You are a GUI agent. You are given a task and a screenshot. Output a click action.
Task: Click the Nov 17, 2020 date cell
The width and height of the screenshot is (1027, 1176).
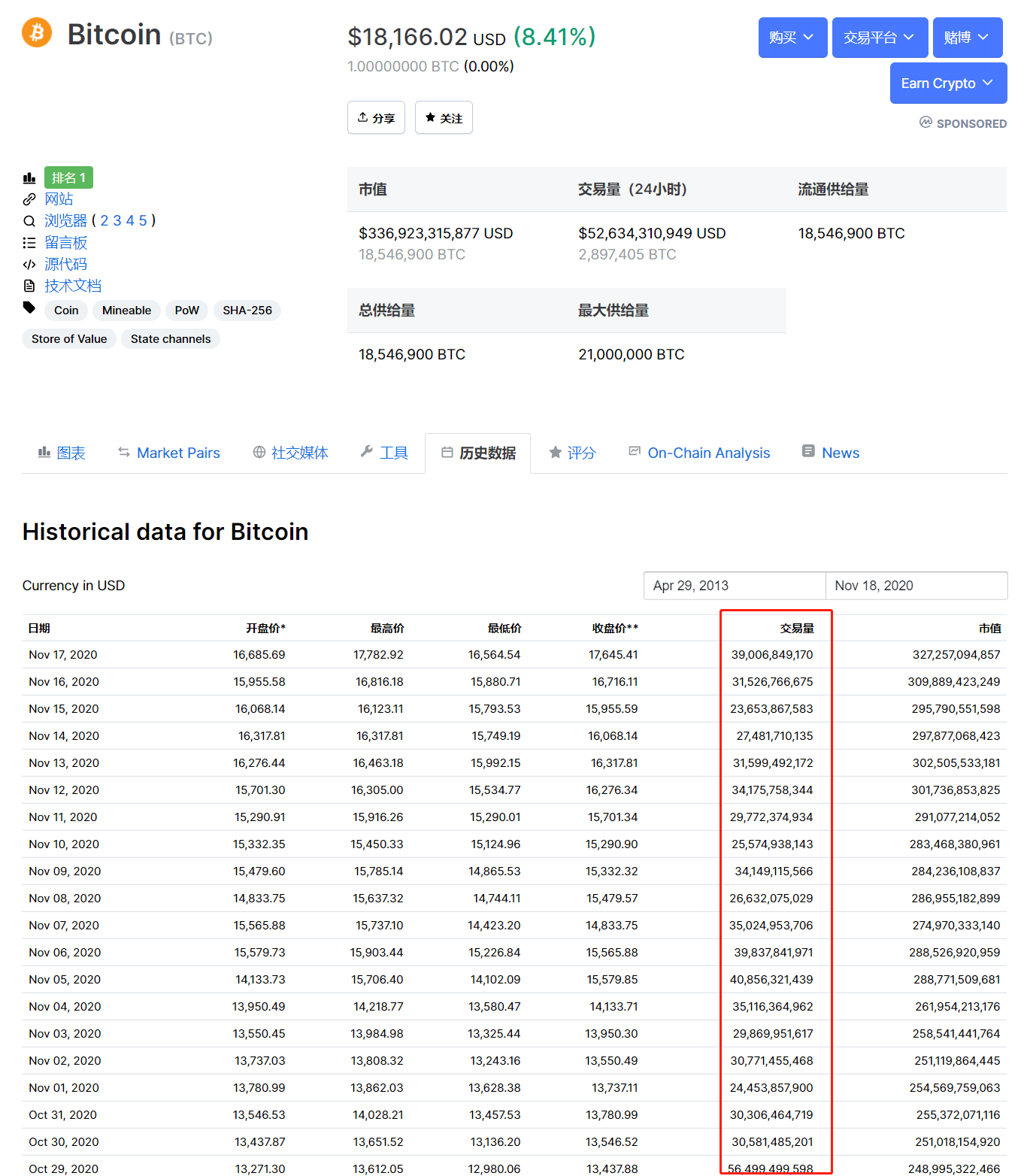tap(63, 655)
